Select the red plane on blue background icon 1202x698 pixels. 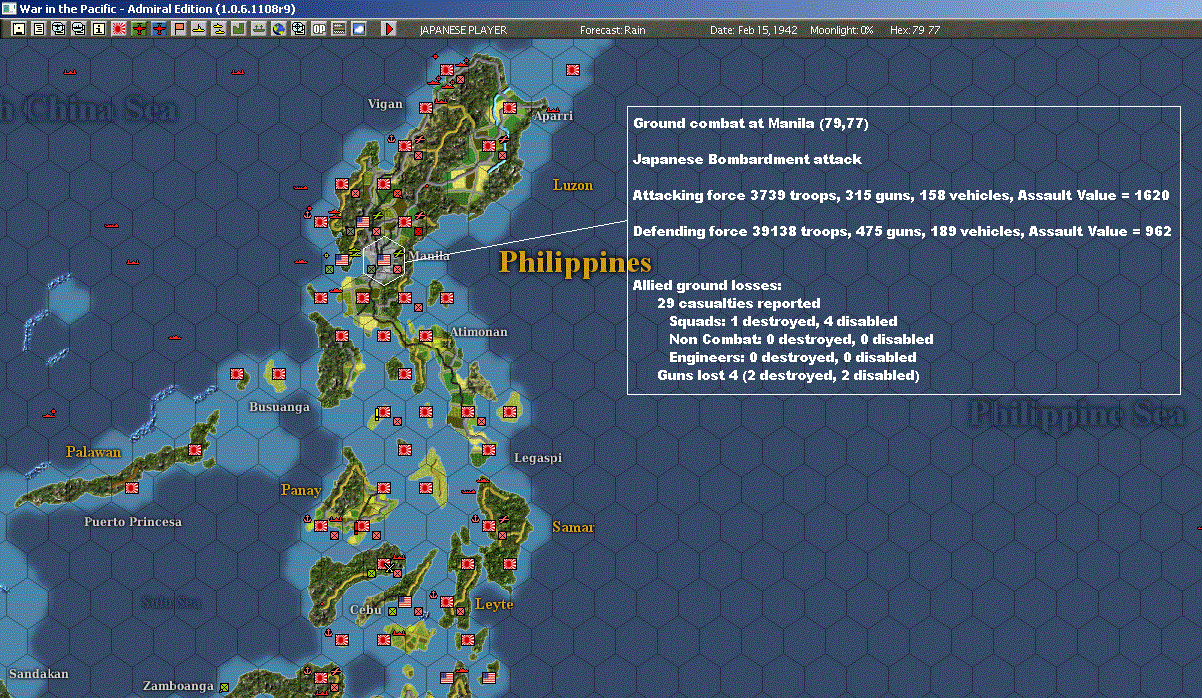coord(159,29)
